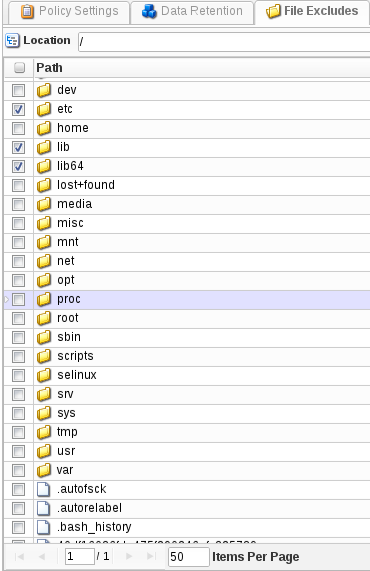This screenshot has width=370, height=571.
Task: Click the .autorelabel file icon
Action: 44,508
